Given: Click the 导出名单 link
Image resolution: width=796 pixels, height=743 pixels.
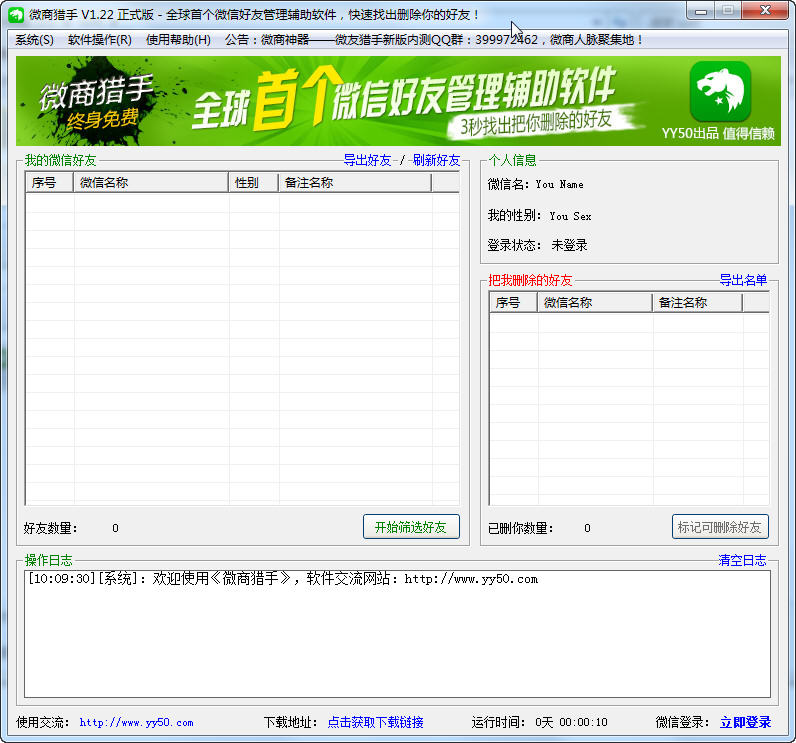Looking at the screenshot, I should 743,280.
